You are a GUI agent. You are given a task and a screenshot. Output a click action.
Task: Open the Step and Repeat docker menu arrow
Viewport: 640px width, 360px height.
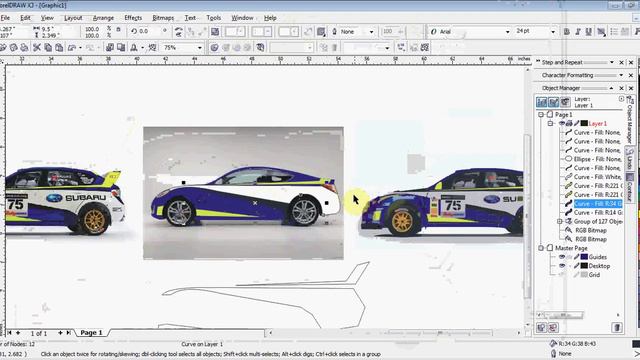611,62
